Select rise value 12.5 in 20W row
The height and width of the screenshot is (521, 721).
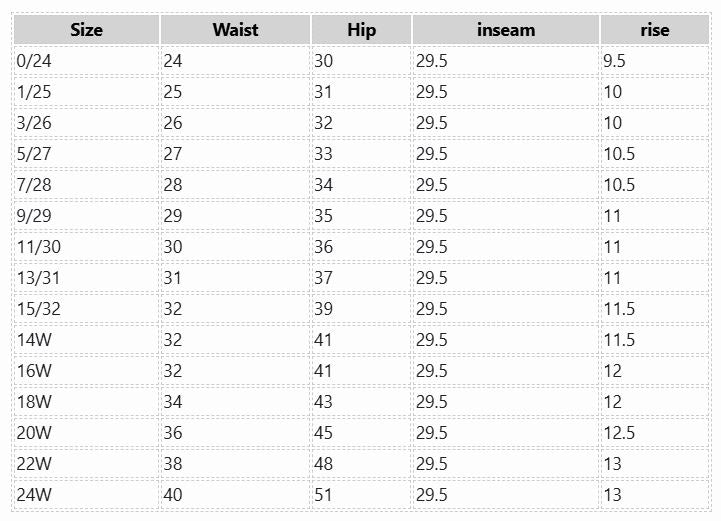tap(619, 433)
